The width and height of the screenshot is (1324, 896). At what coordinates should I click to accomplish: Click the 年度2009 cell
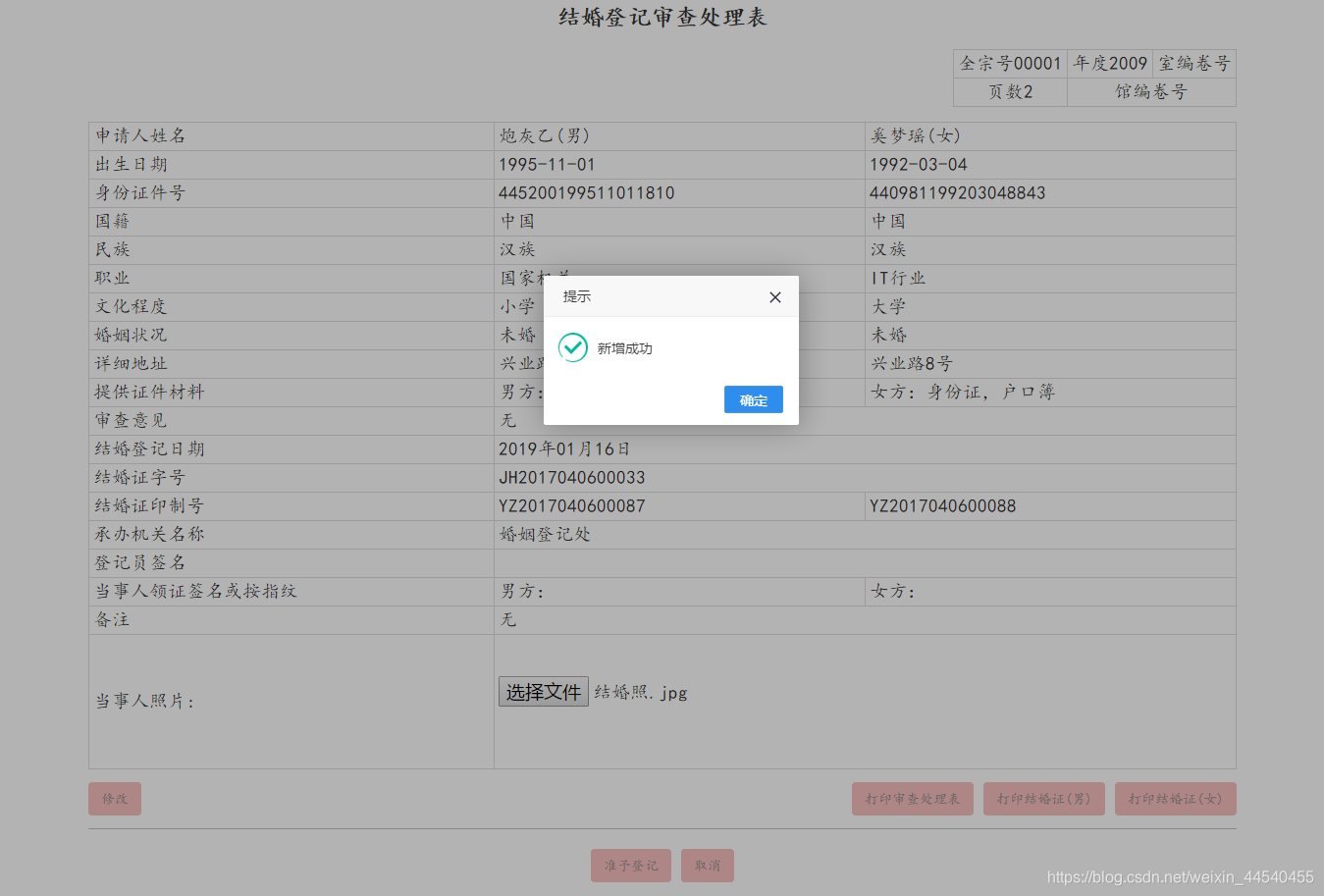point(1110,64)
